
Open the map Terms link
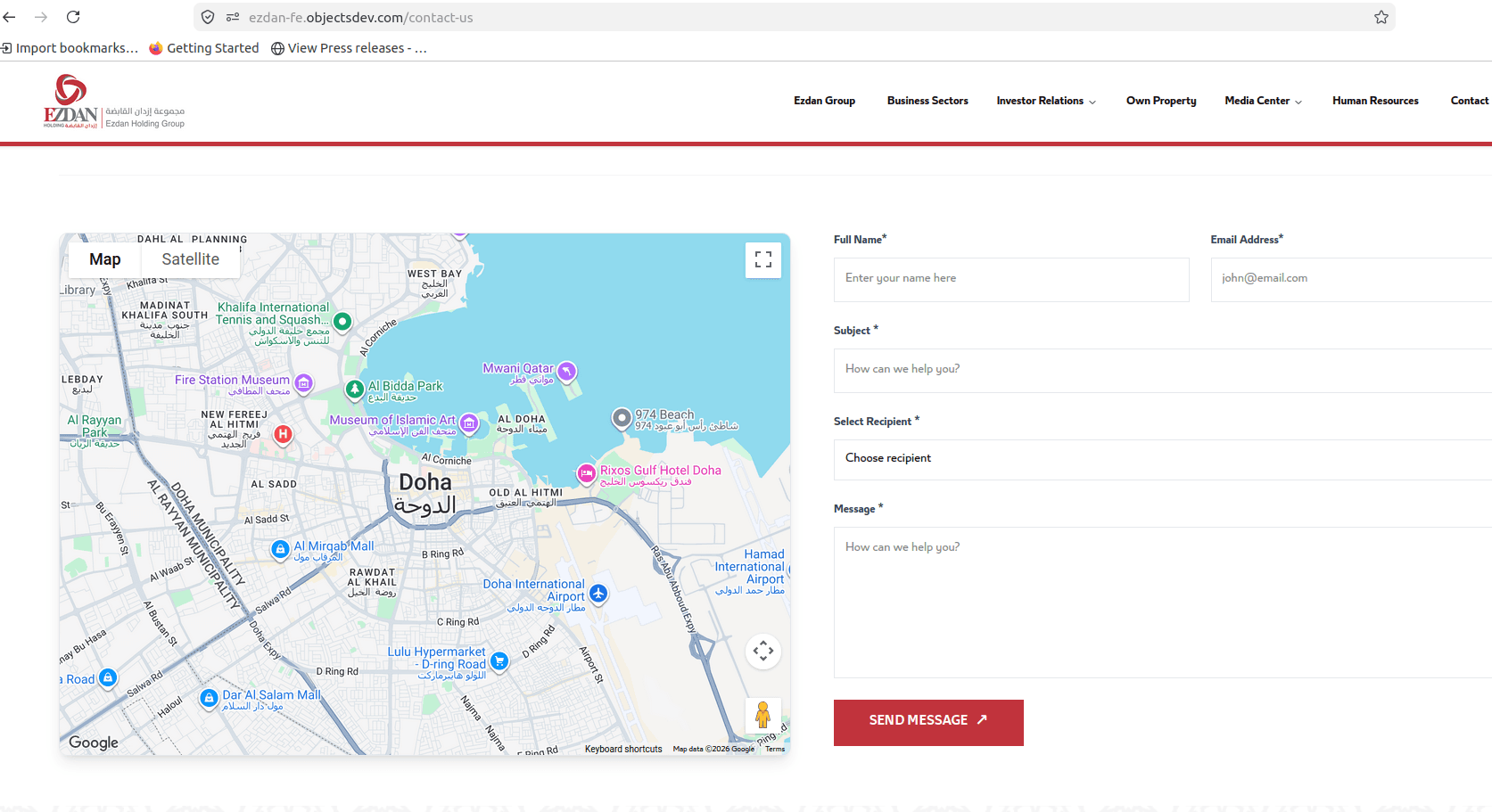point(775,749)
